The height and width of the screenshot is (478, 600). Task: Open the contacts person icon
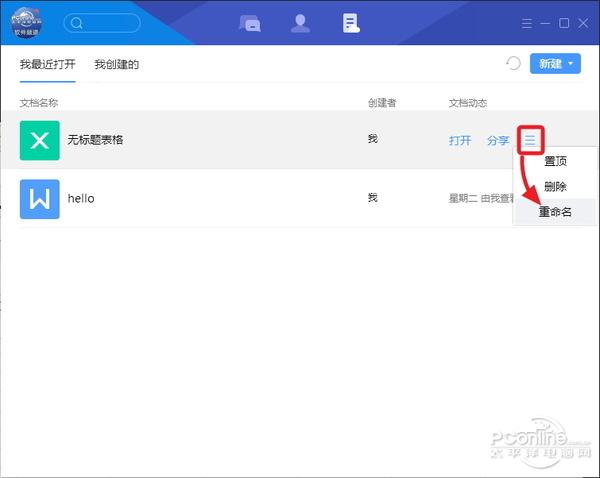(300, 23)
